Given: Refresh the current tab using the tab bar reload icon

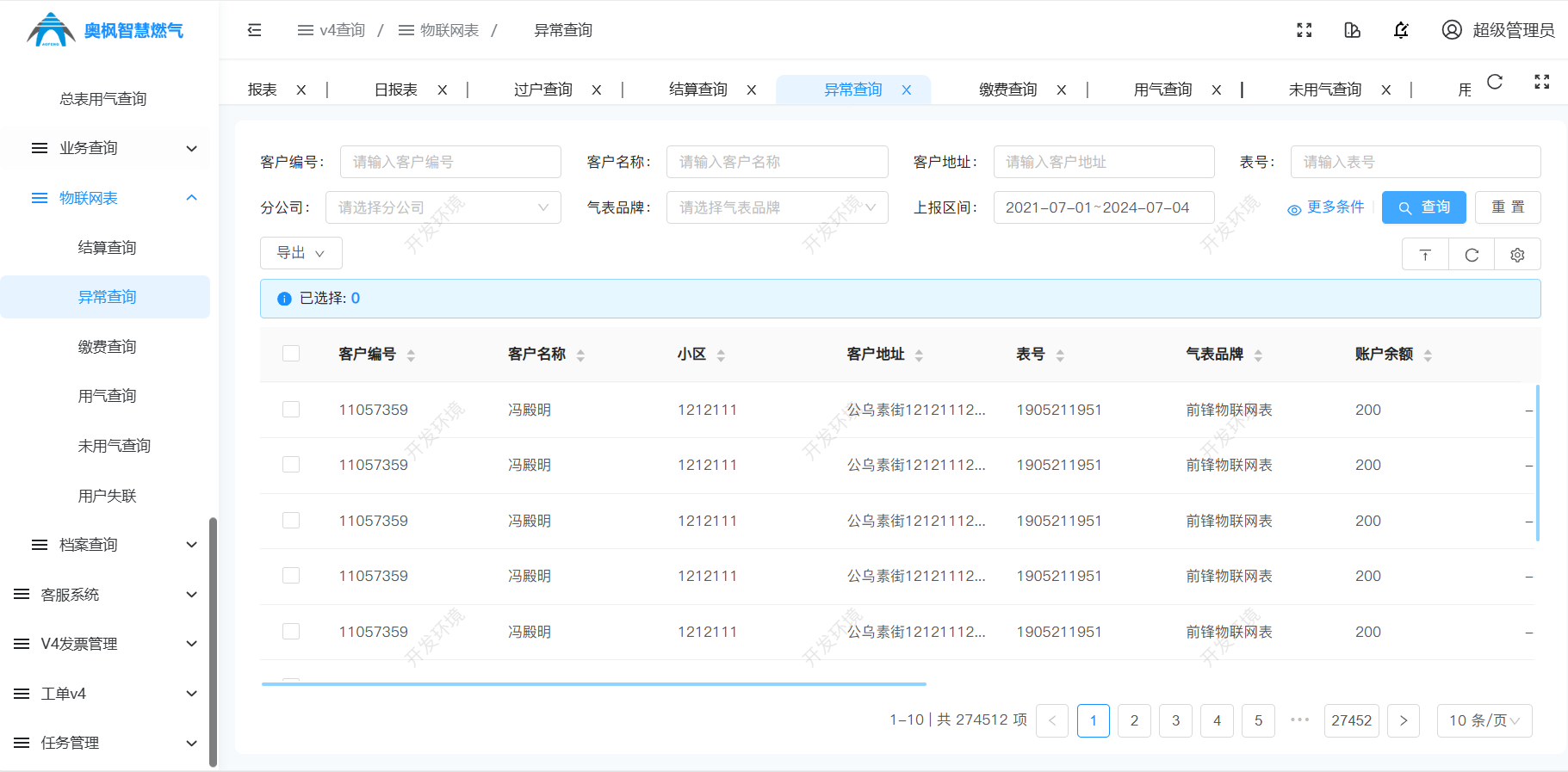Looking at the screenshot, I should pyautogui.click(x=1495, y=82).
